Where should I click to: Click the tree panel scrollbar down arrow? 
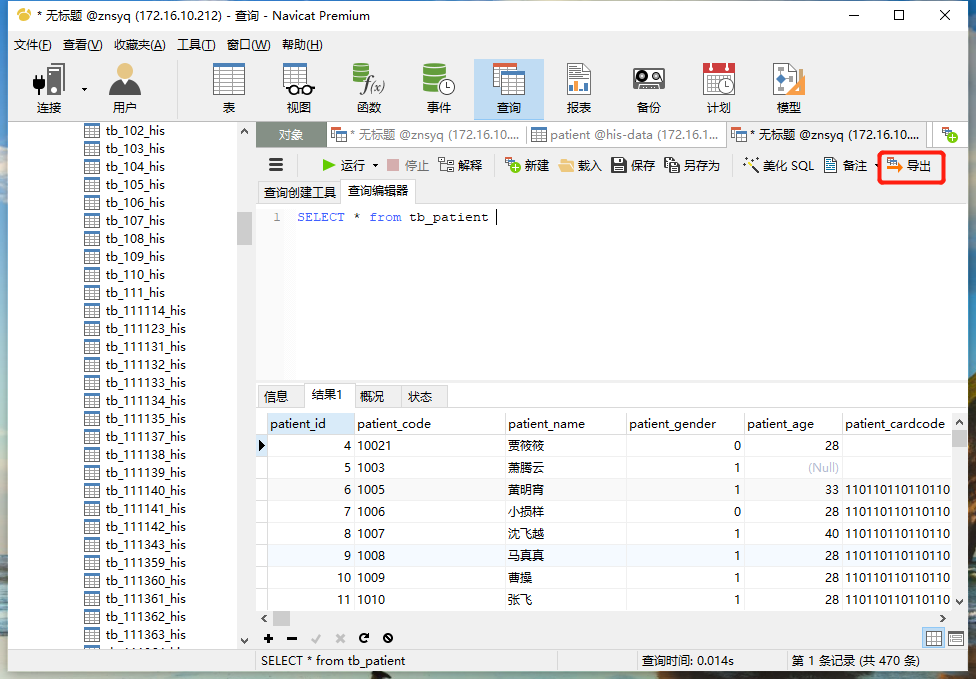click(x=244, y=640)
